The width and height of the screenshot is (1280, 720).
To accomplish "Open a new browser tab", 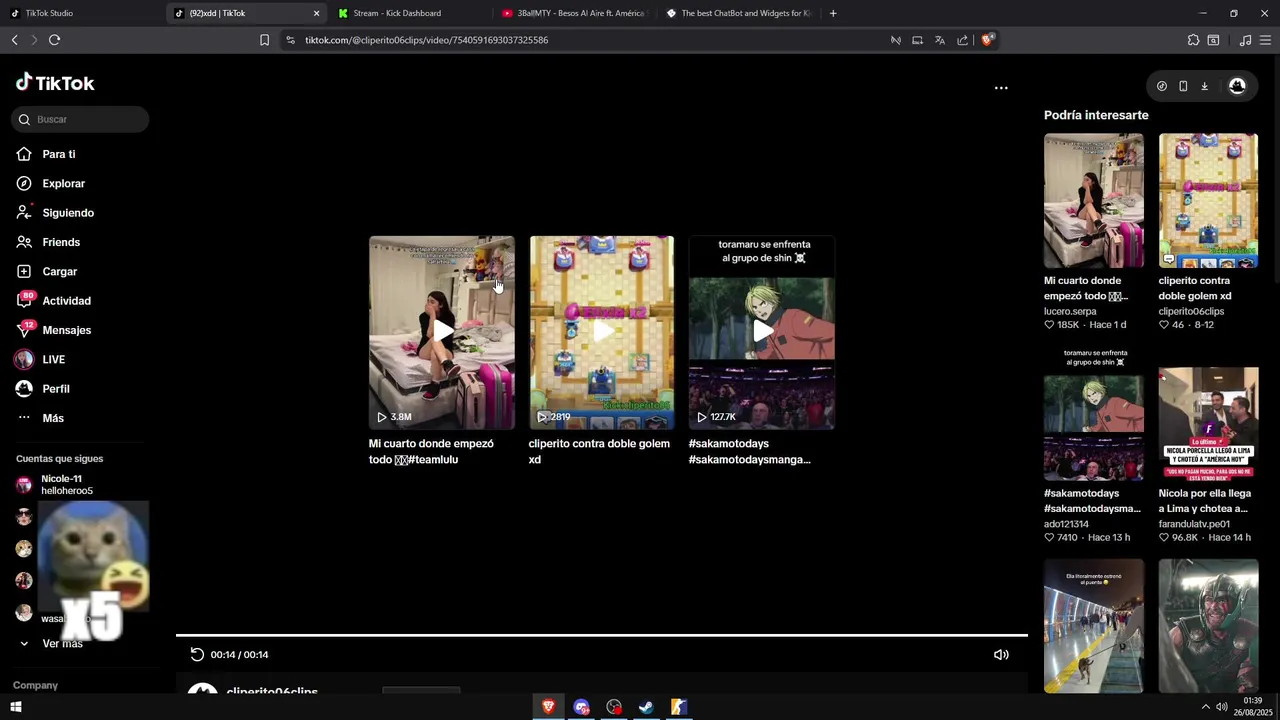I will [x=833, y=13].
